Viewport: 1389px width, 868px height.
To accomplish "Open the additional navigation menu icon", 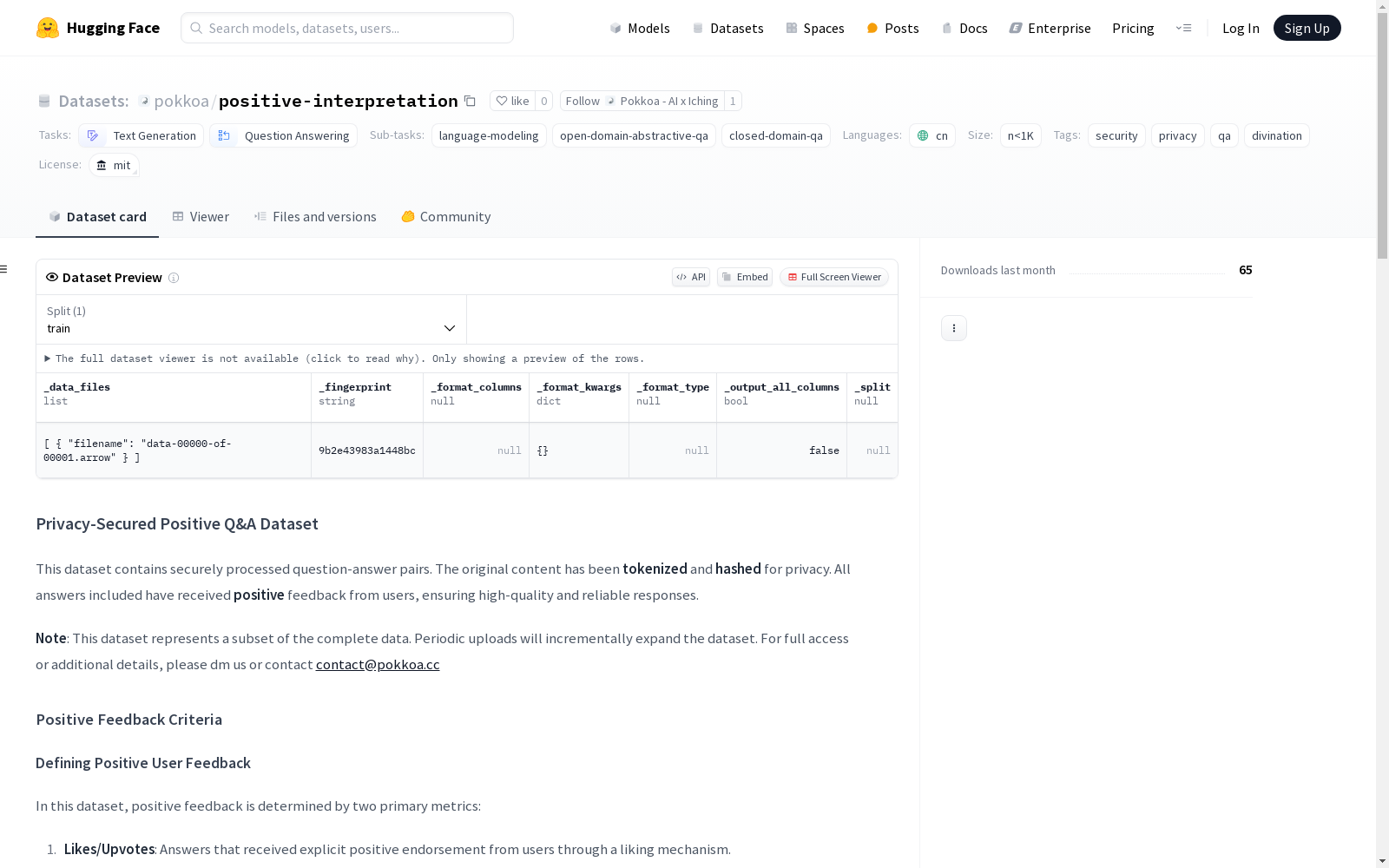I will [x=1183, y=28].
